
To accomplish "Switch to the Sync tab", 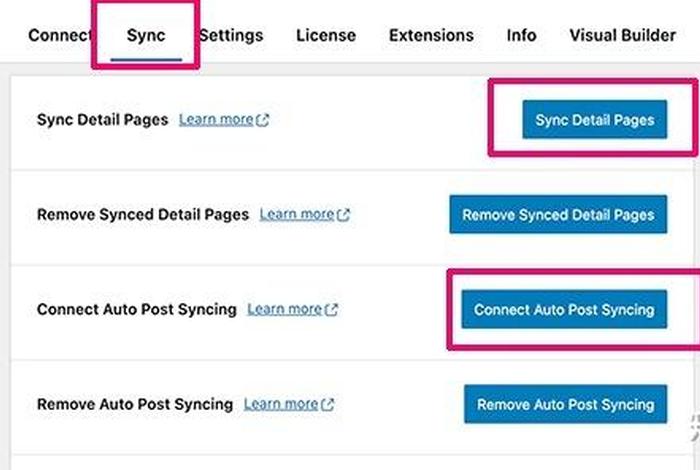I will [x=146, y=35].
